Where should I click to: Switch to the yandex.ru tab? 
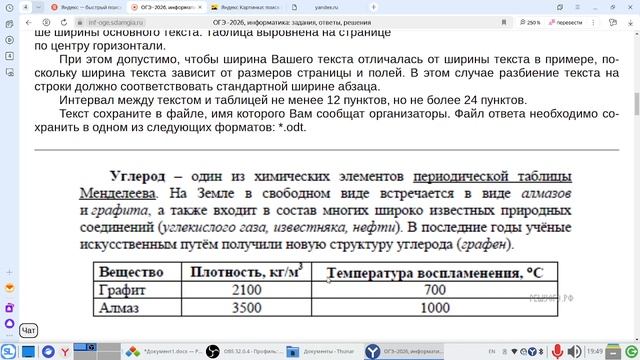(326, 7)
